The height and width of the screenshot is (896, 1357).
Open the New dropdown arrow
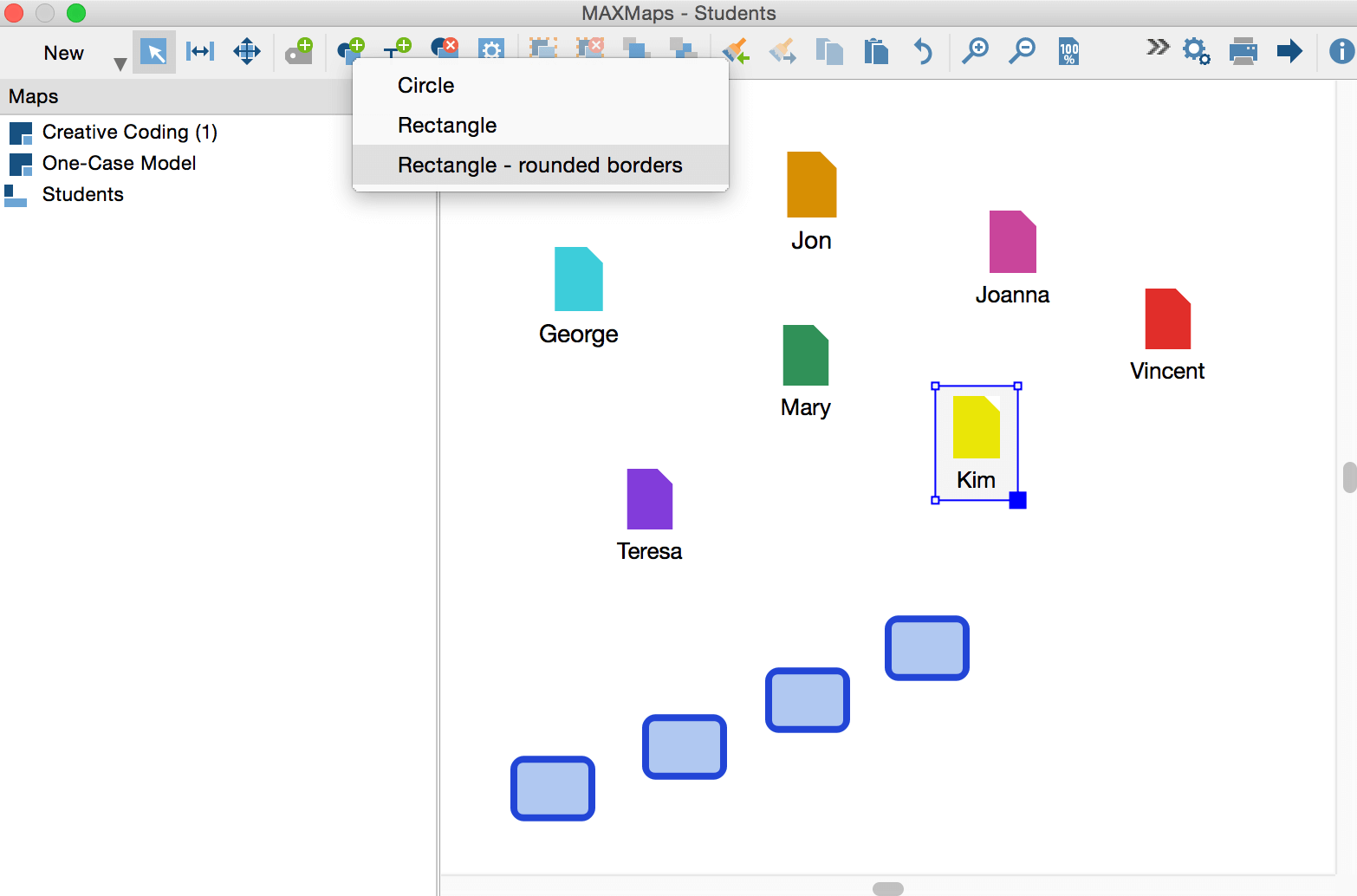coord(120,63)
